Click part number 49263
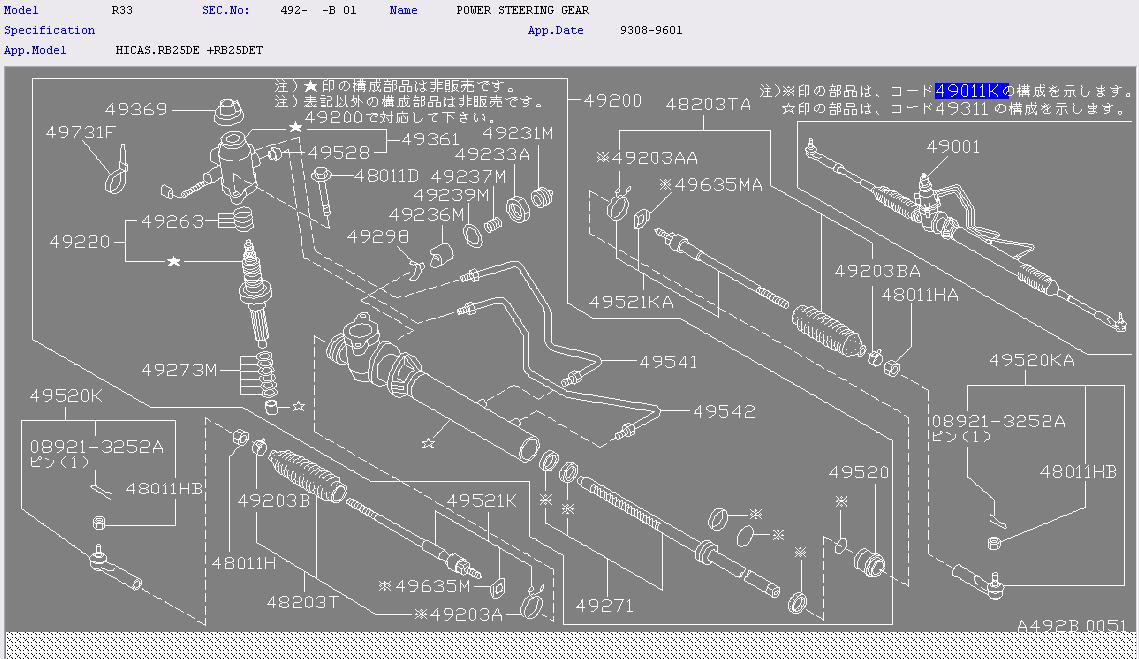Screen dimensions: 1139x659 tap(172, 222)
